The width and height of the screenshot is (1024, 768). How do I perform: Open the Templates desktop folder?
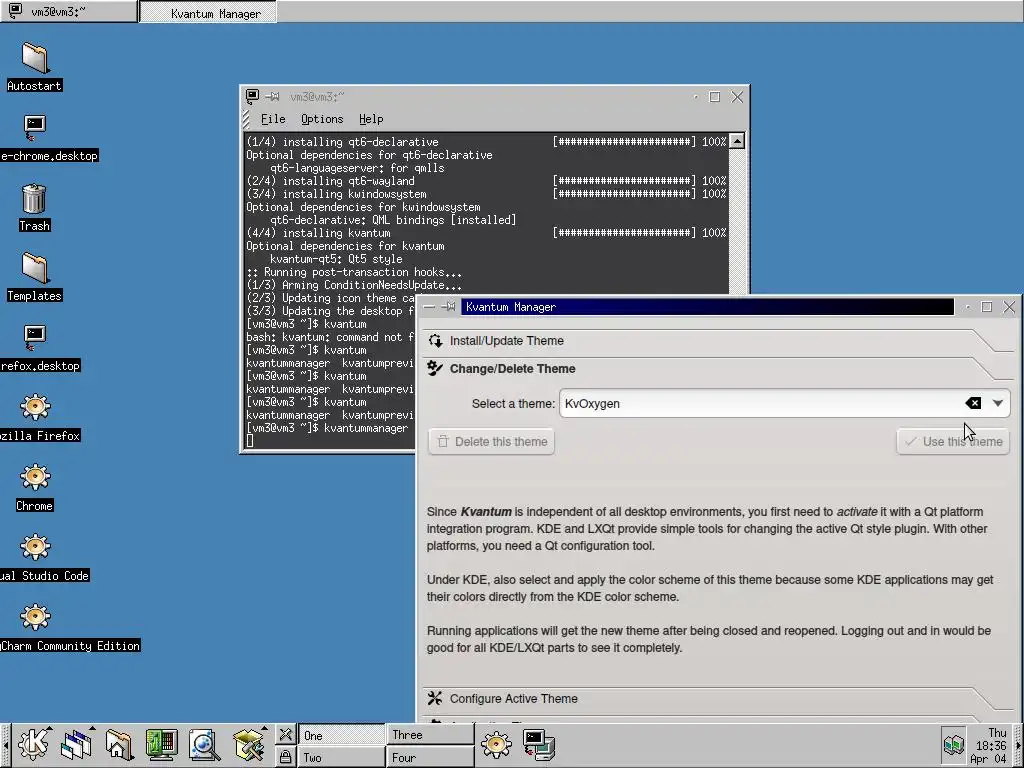35,277
